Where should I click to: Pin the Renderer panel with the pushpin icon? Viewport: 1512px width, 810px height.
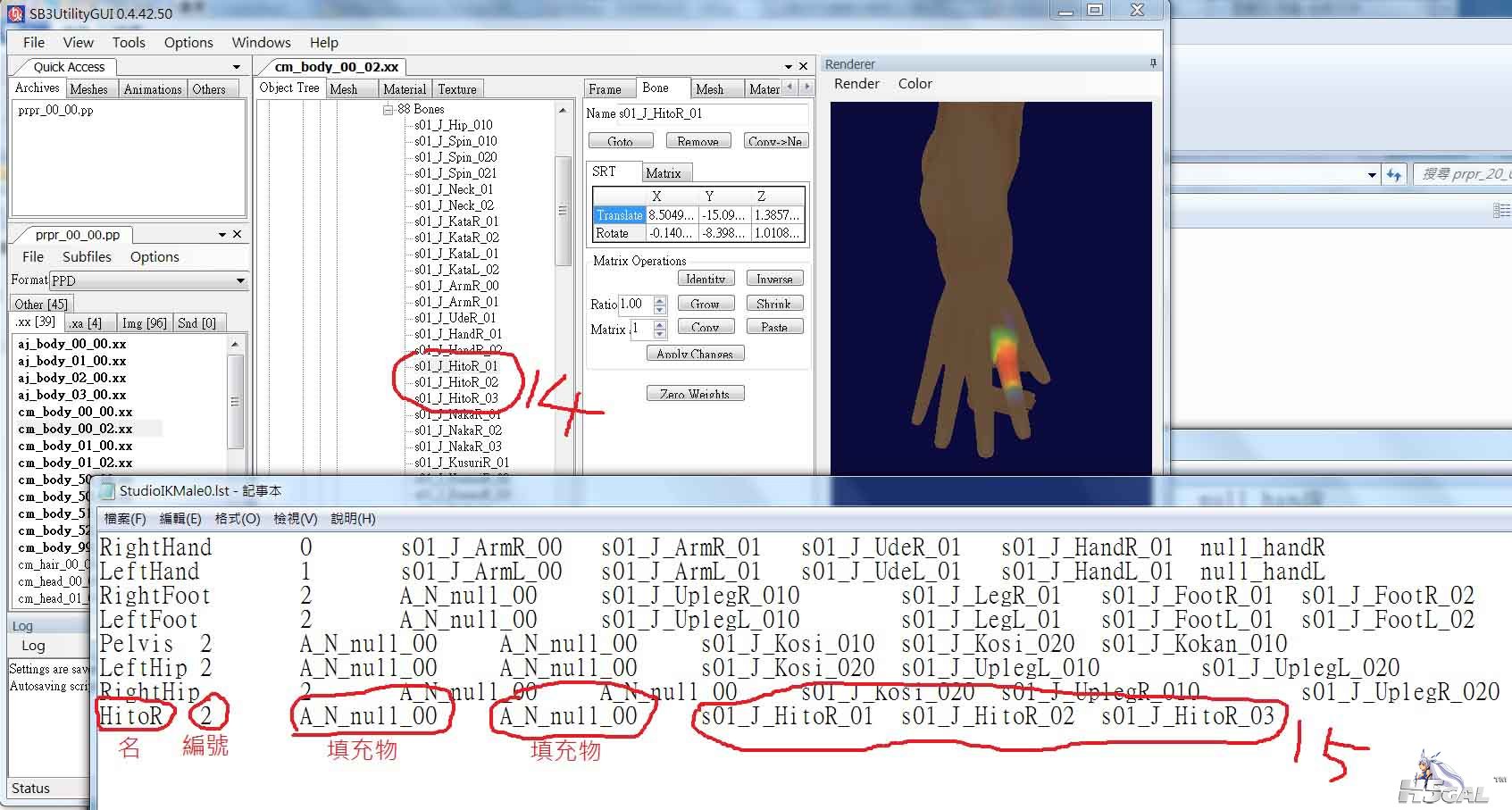(x=1153, y=63)
